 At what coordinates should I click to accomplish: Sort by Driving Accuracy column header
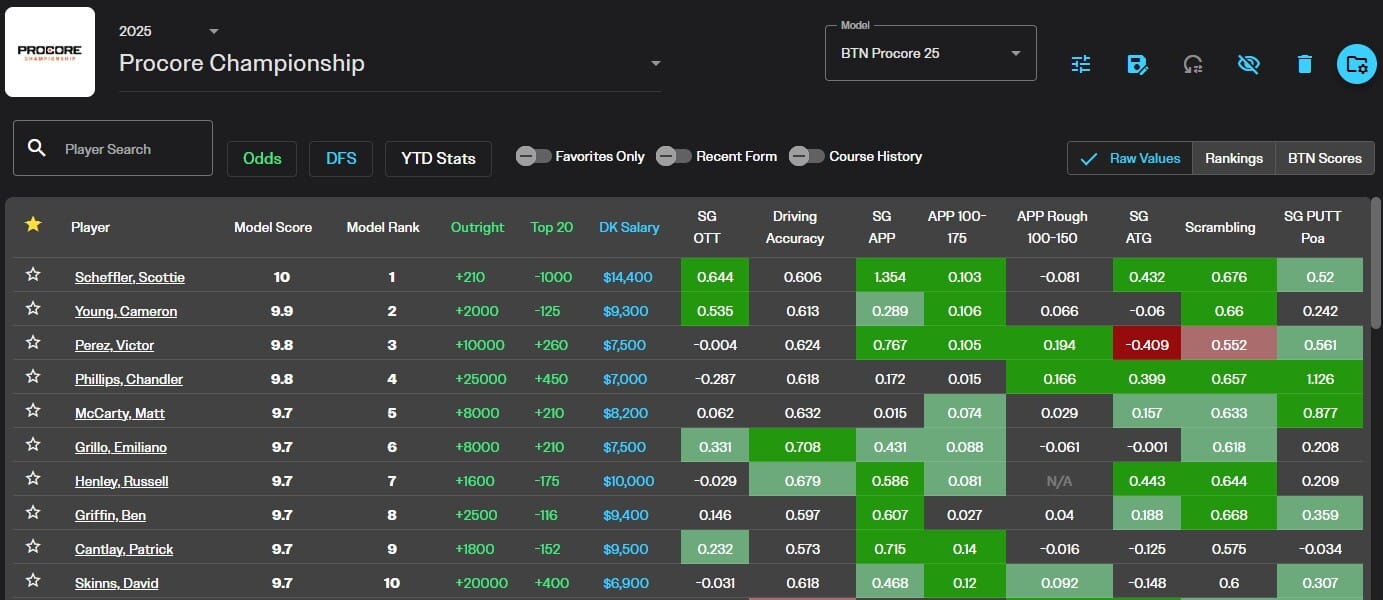pyautogui.click(x=795, y=227)
